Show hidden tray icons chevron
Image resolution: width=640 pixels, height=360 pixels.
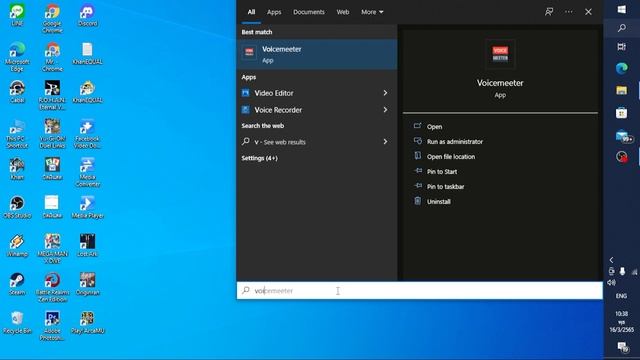(x=611, y=260)
